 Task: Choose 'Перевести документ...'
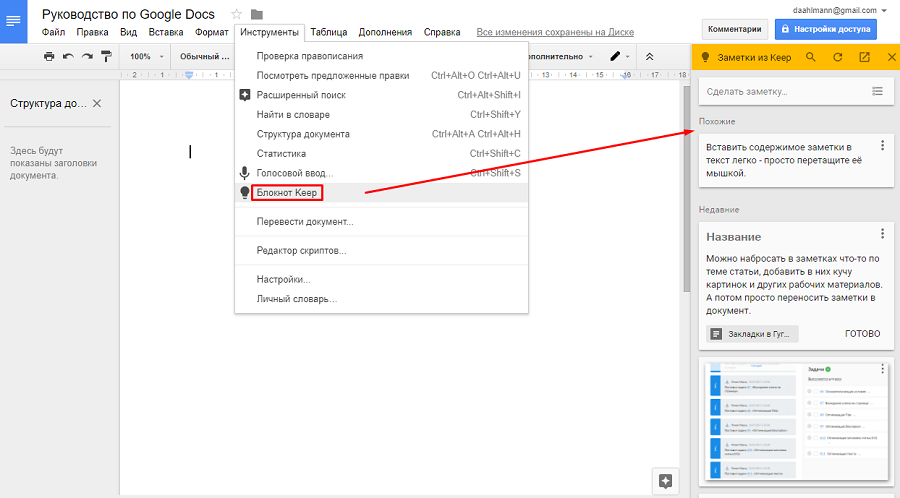[381, 222]
